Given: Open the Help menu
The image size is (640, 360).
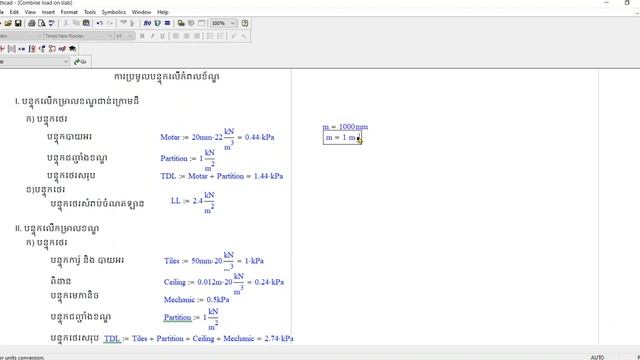Looking at the screenshot, I should pyautogui.click(x=162, y=12).
